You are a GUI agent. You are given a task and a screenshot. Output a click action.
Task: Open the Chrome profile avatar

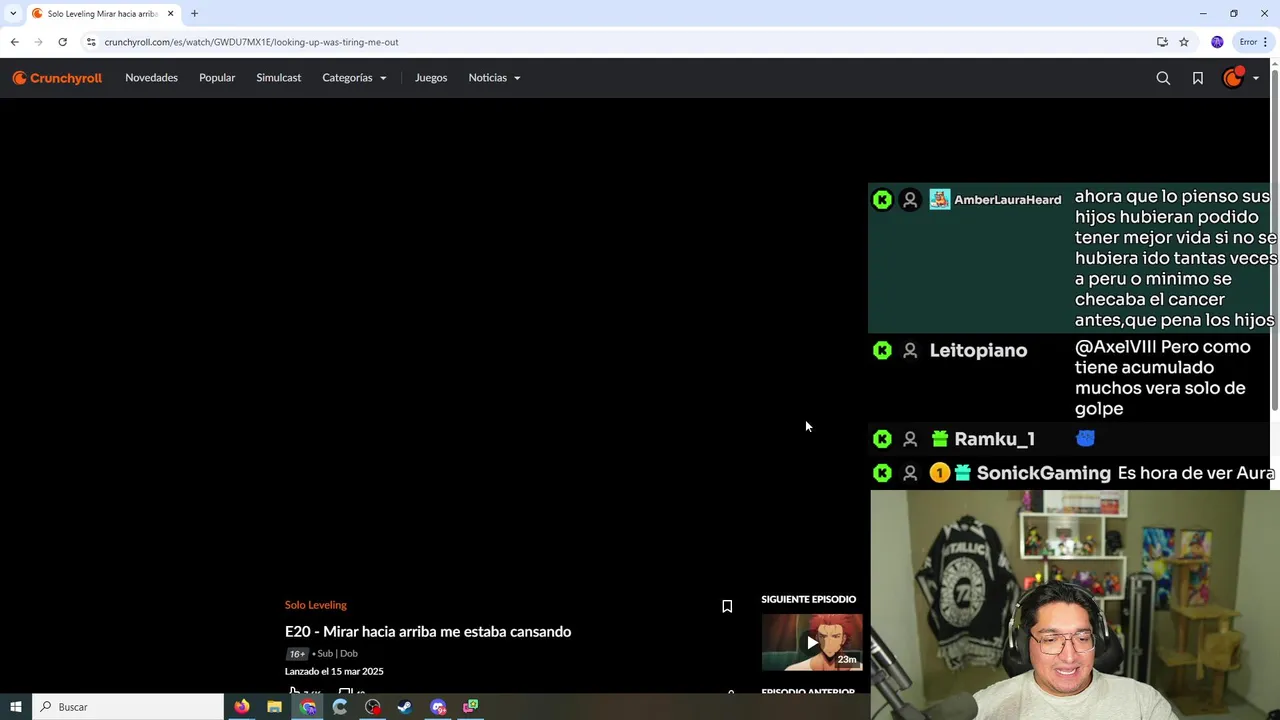click(1217, 42)
